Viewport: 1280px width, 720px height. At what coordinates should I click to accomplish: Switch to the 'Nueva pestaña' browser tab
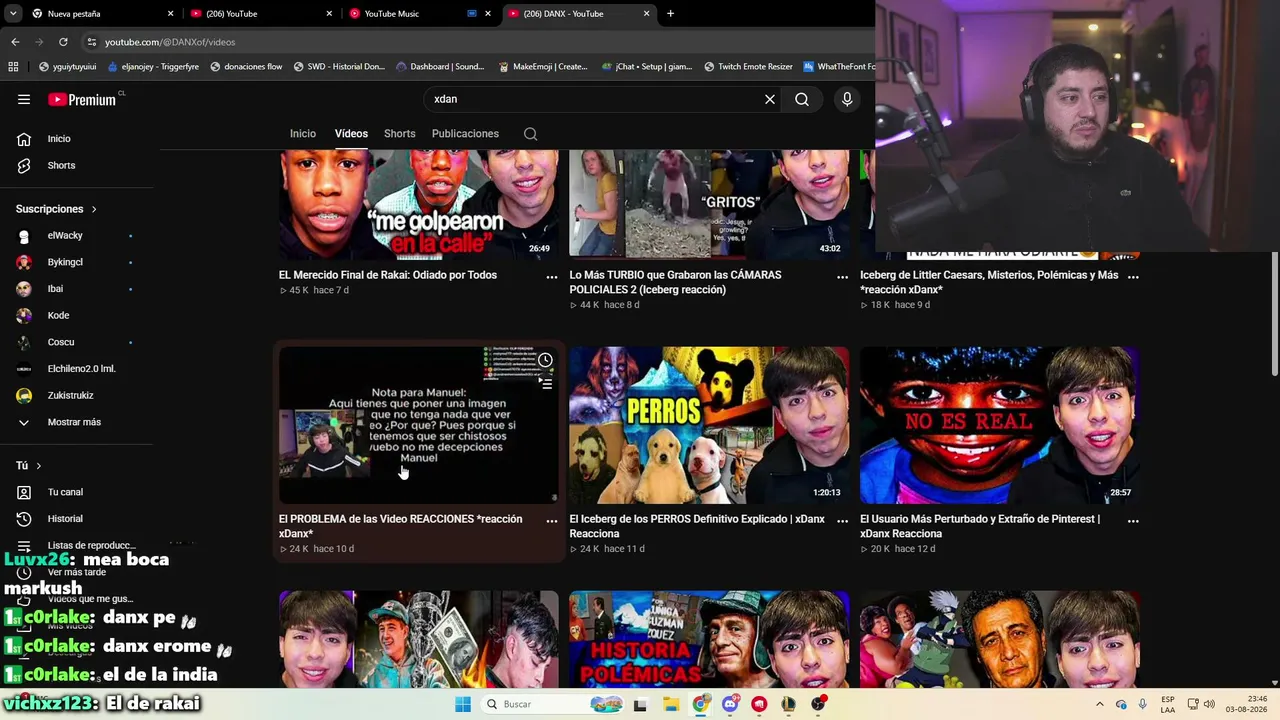103,14
